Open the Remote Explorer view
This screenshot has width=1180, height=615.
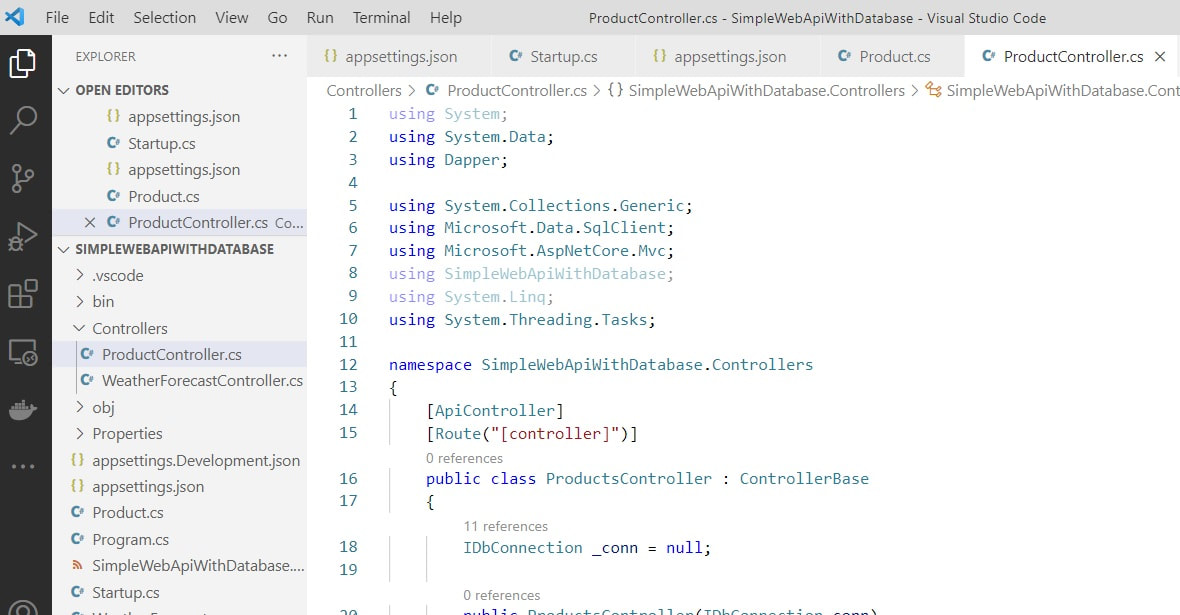coord(23,352)
